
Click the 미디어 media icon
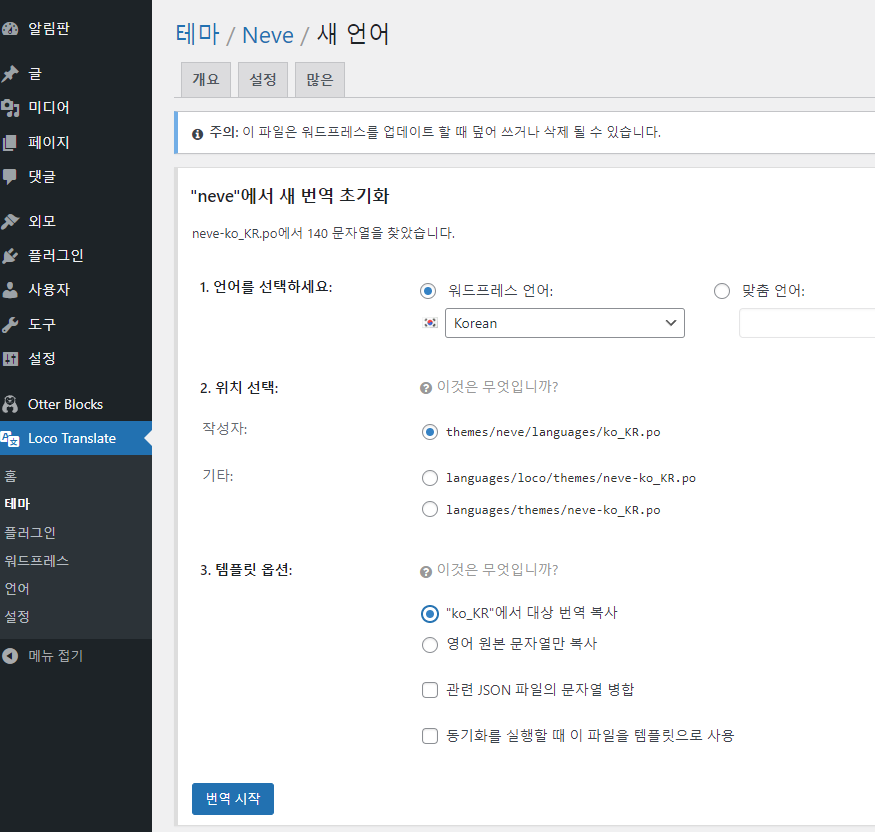(10, 108)
